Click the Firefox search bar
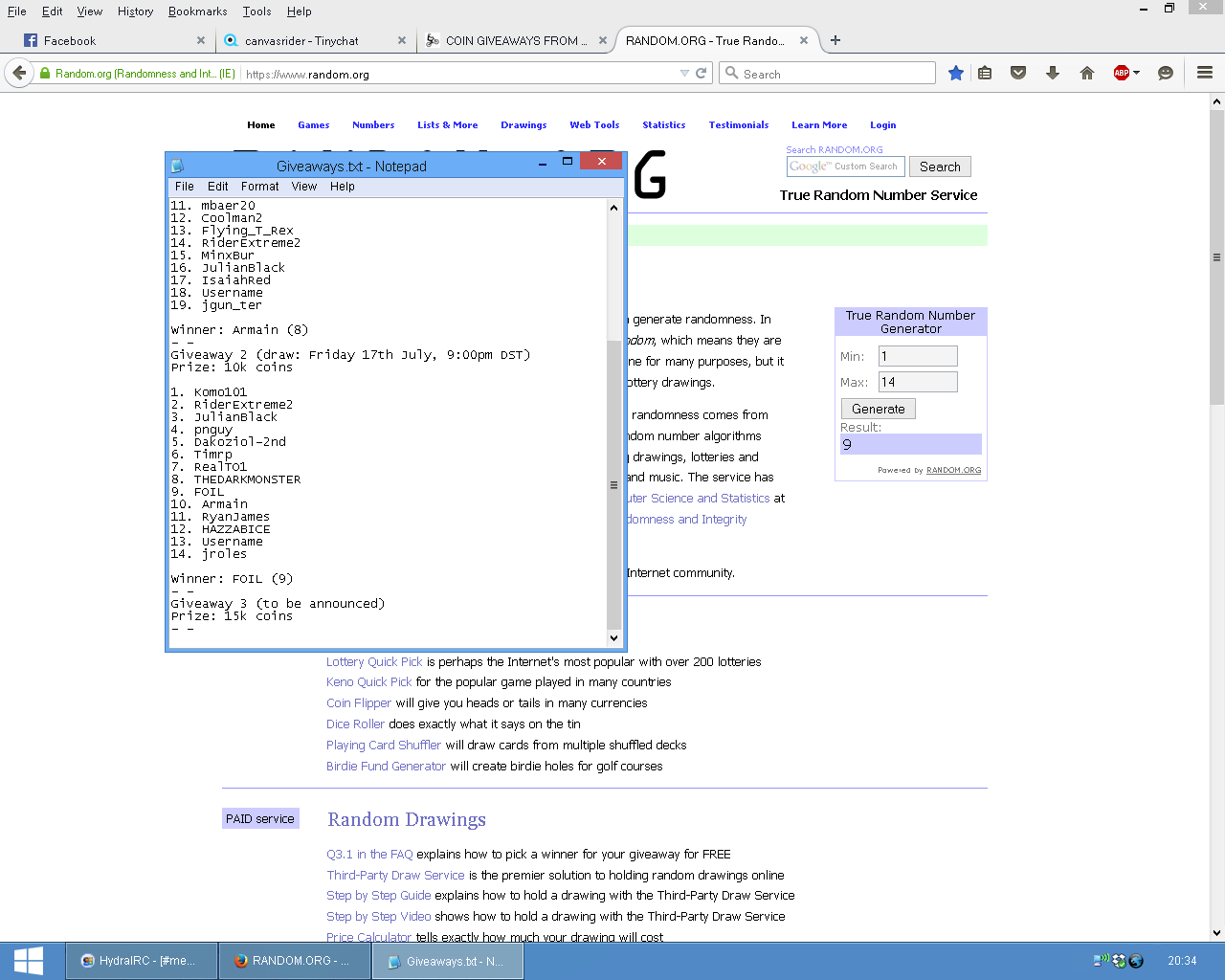The height and width of the screenshot is (980, 1225). tap(828, 73)
